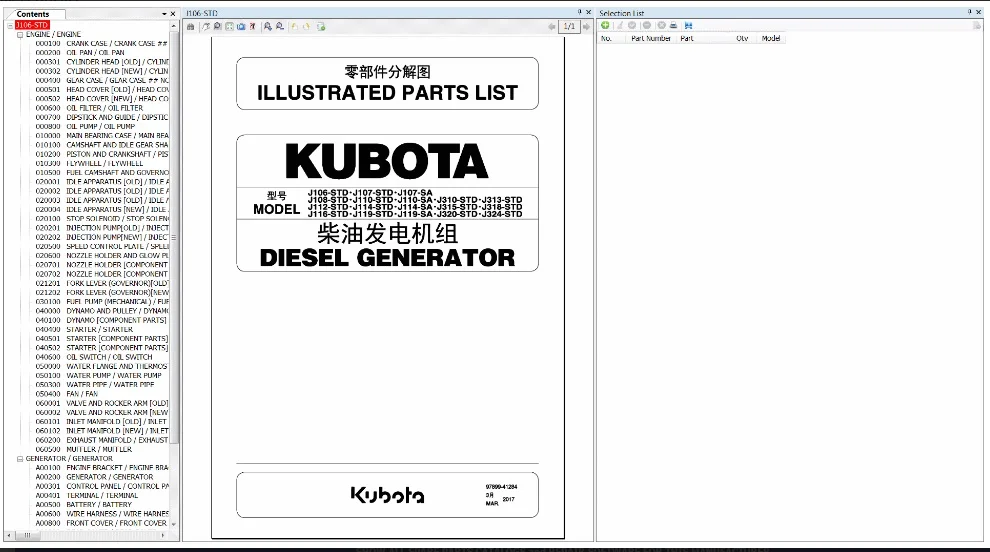This screenshot has width=990, height=552.
Task: Click the zoom in magnifier icon
Action: point(268,27)
